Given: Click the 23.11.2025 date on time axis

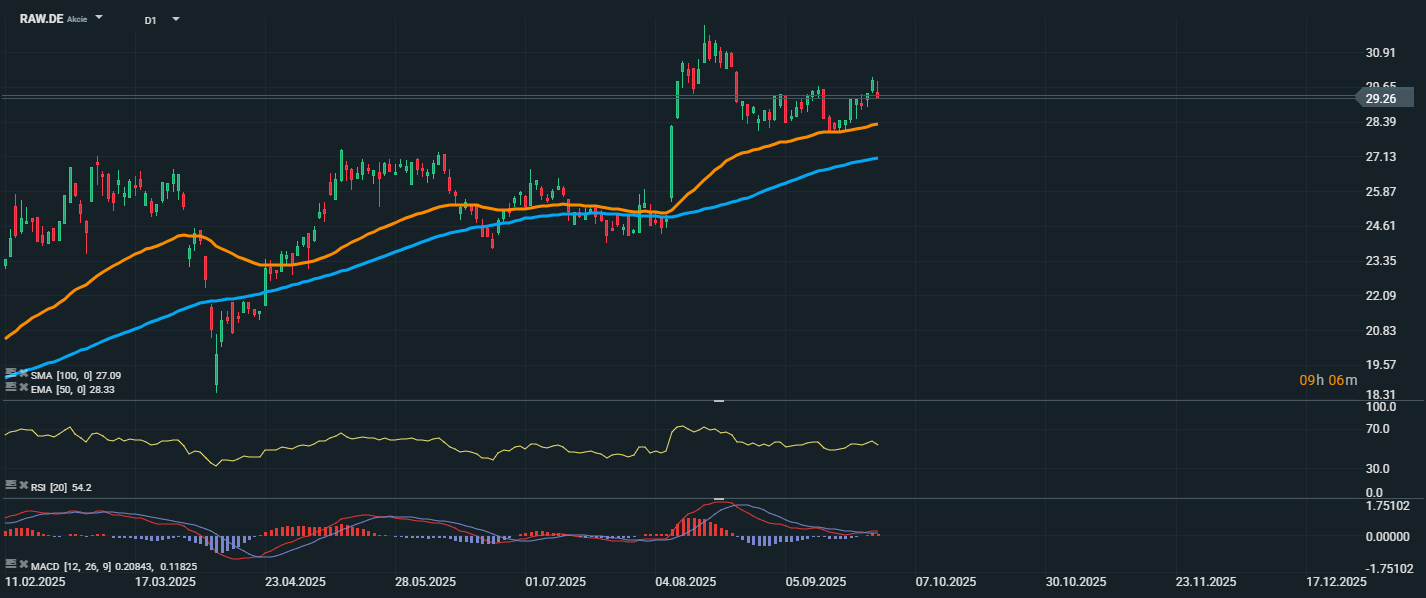Looking at the screenshot, I should 1206,582.
